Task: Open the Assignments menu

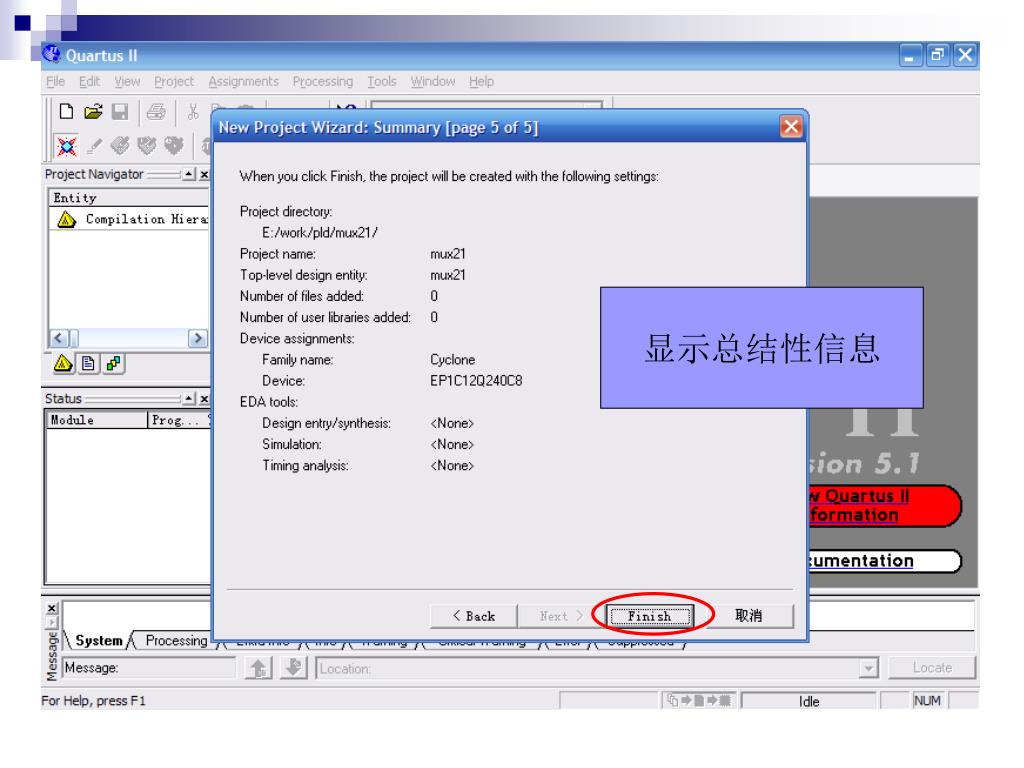Action: (x=244, y=82)
